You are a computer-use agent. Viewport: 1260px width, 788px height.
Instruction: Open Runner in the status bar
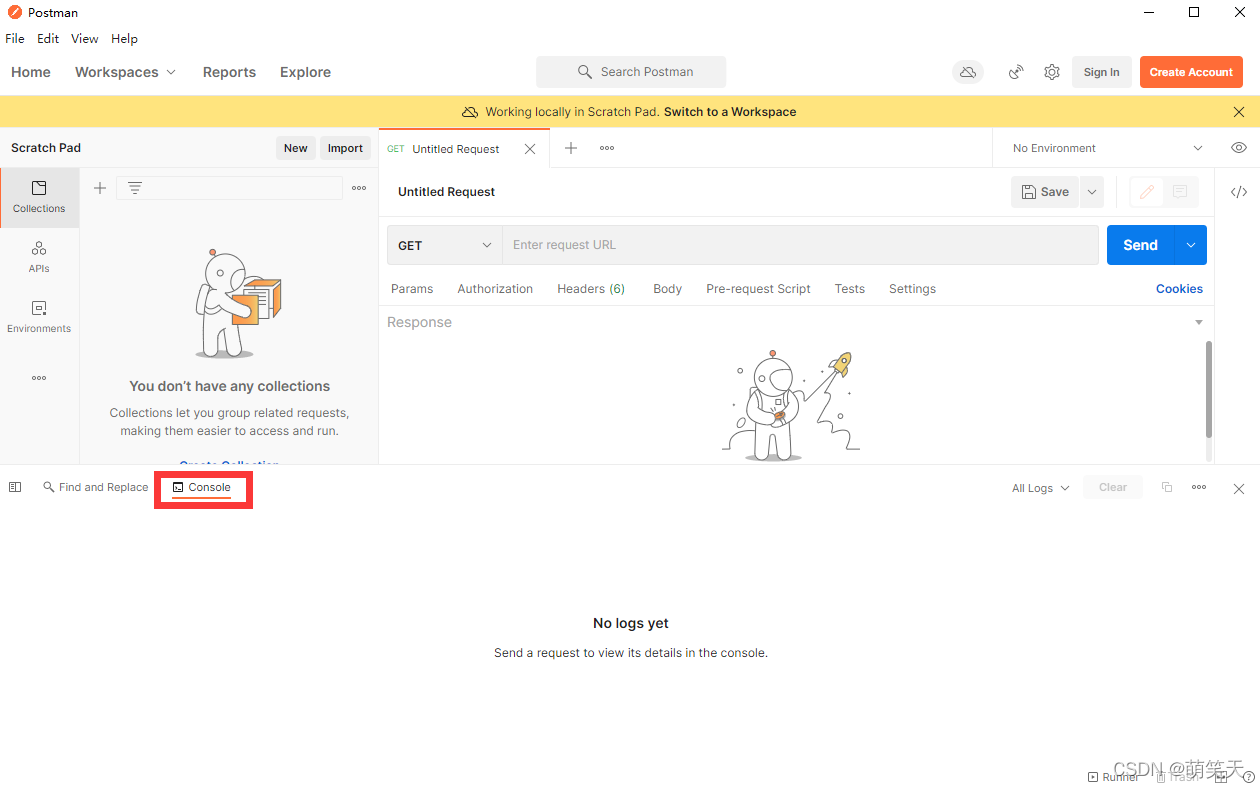pyautogui.click(x=1113, y=777)
